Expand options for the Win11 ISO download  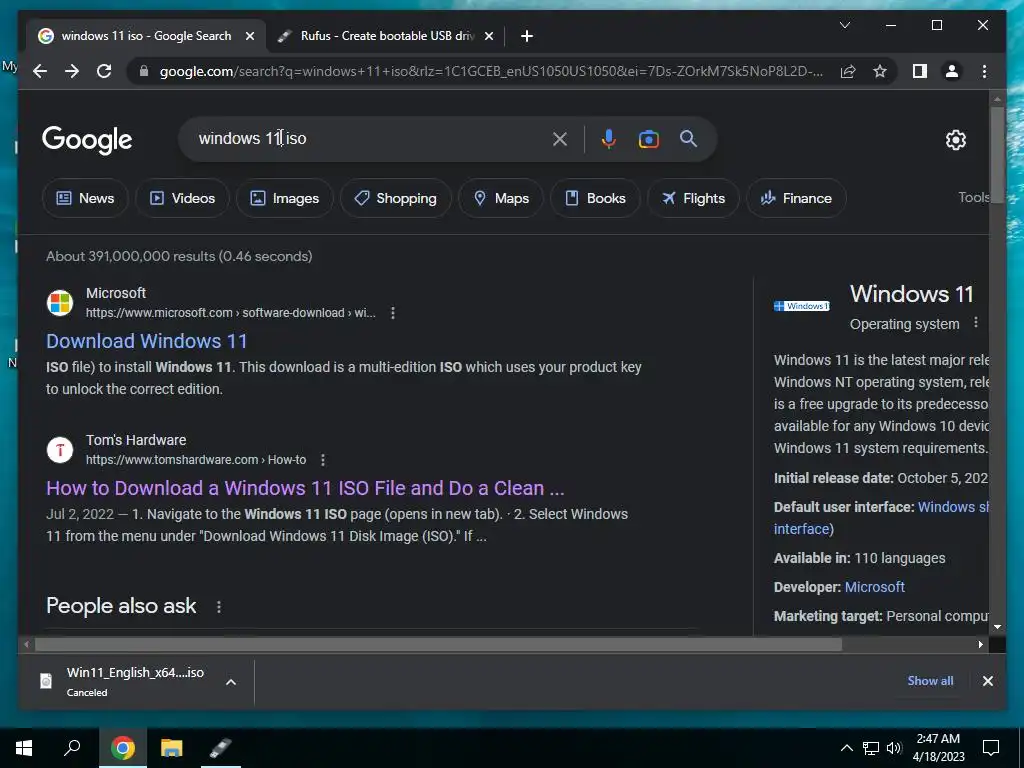coord(231,682)
